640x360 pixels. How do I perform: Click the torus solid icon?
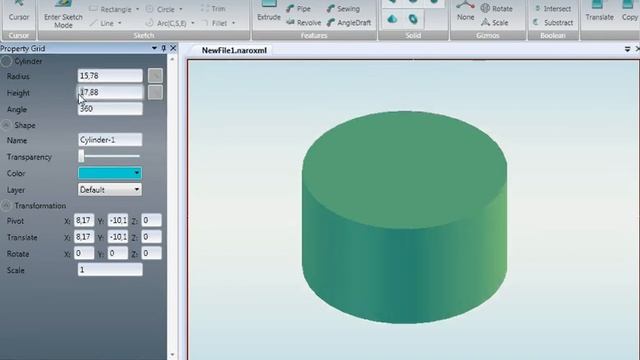click(413, 19)
